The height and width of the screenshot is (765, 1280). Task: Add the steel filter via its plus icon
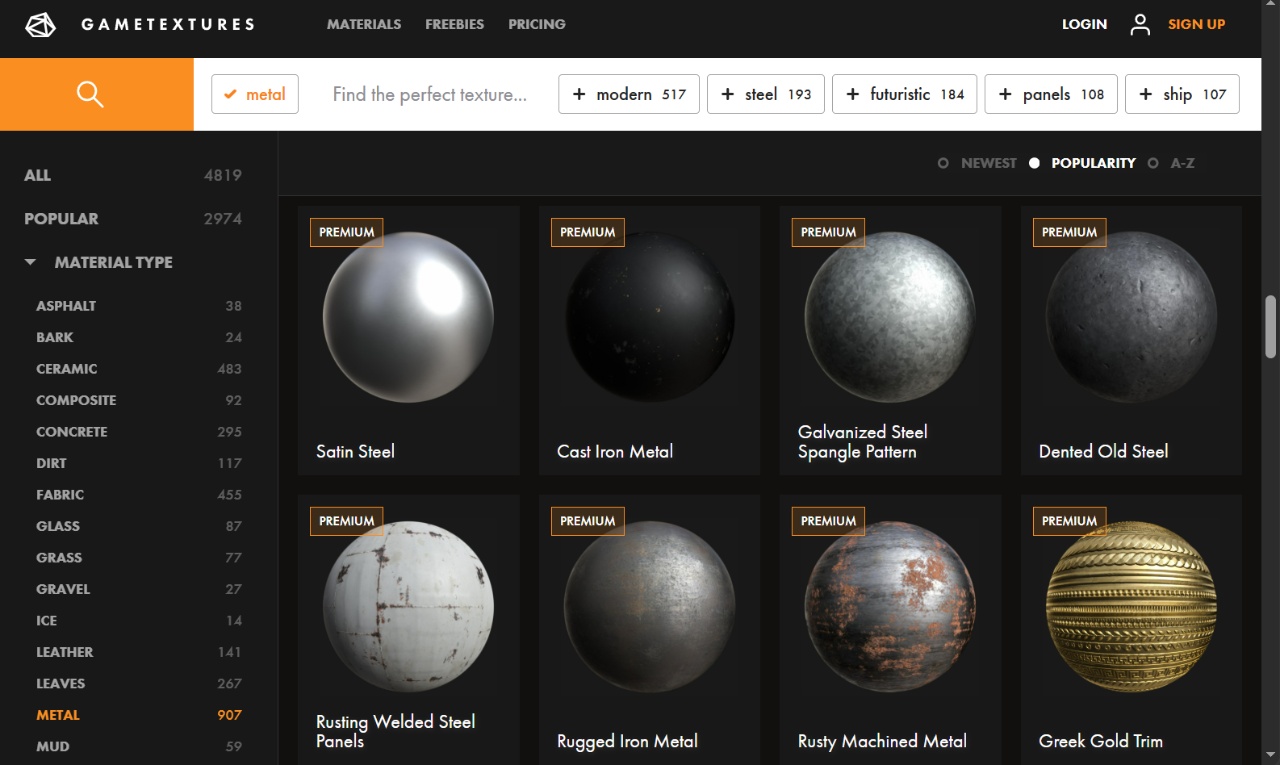[x=726, y=93]
